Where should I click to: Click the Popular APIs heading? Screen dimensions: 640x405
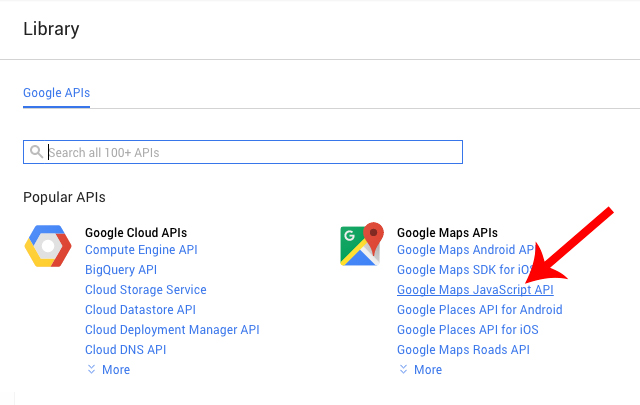64,197
